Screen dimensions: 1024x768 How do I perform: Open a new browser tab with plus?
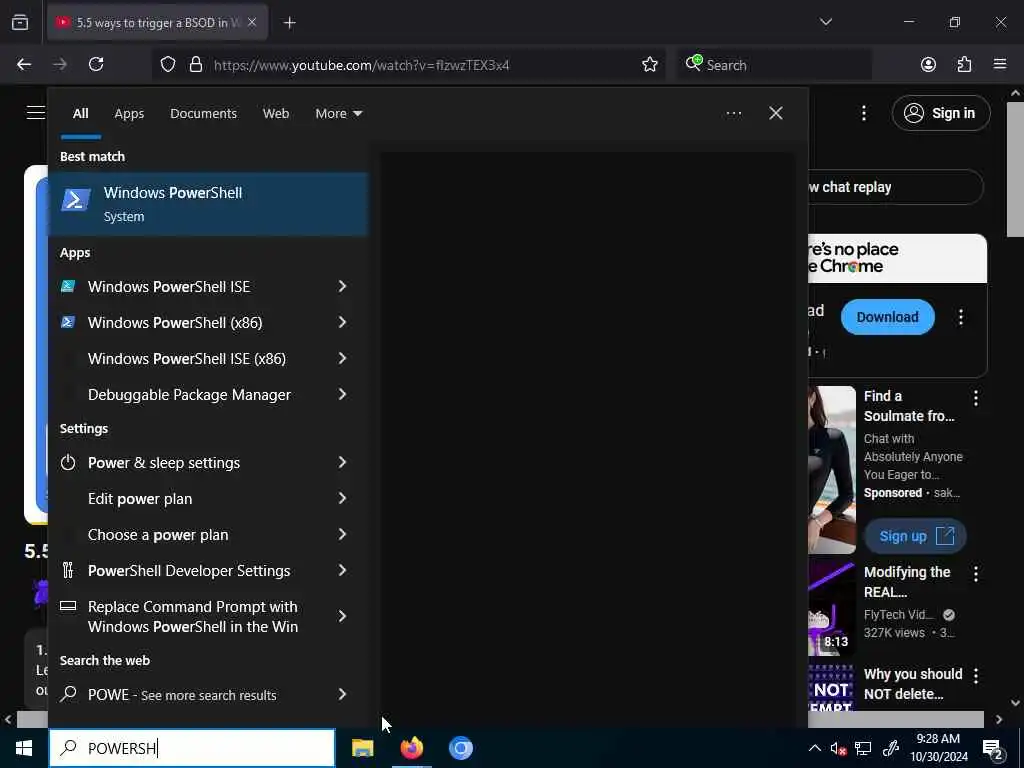coord(289,23)
